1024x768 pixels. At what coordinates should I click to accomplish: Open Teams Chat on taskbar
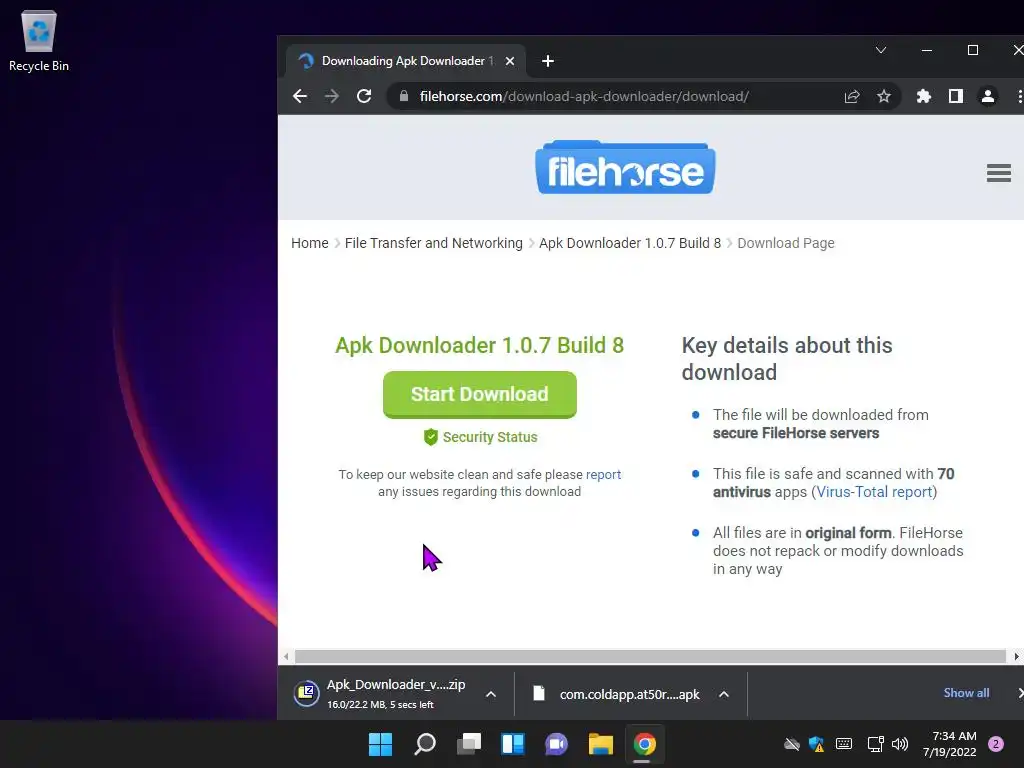(556, 744)
